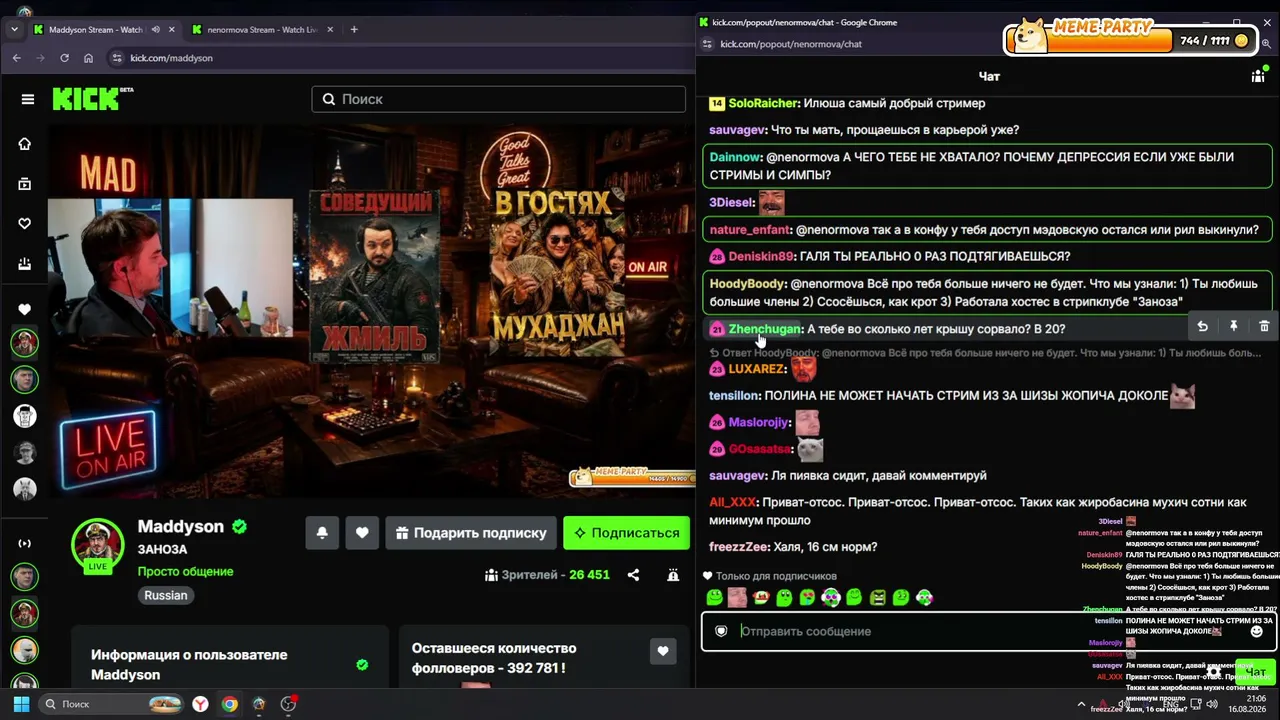Viewport: 1280px width, 720px height.
Task: Click username Deniskin89 in chat
Action: click(x=762, y=256)
